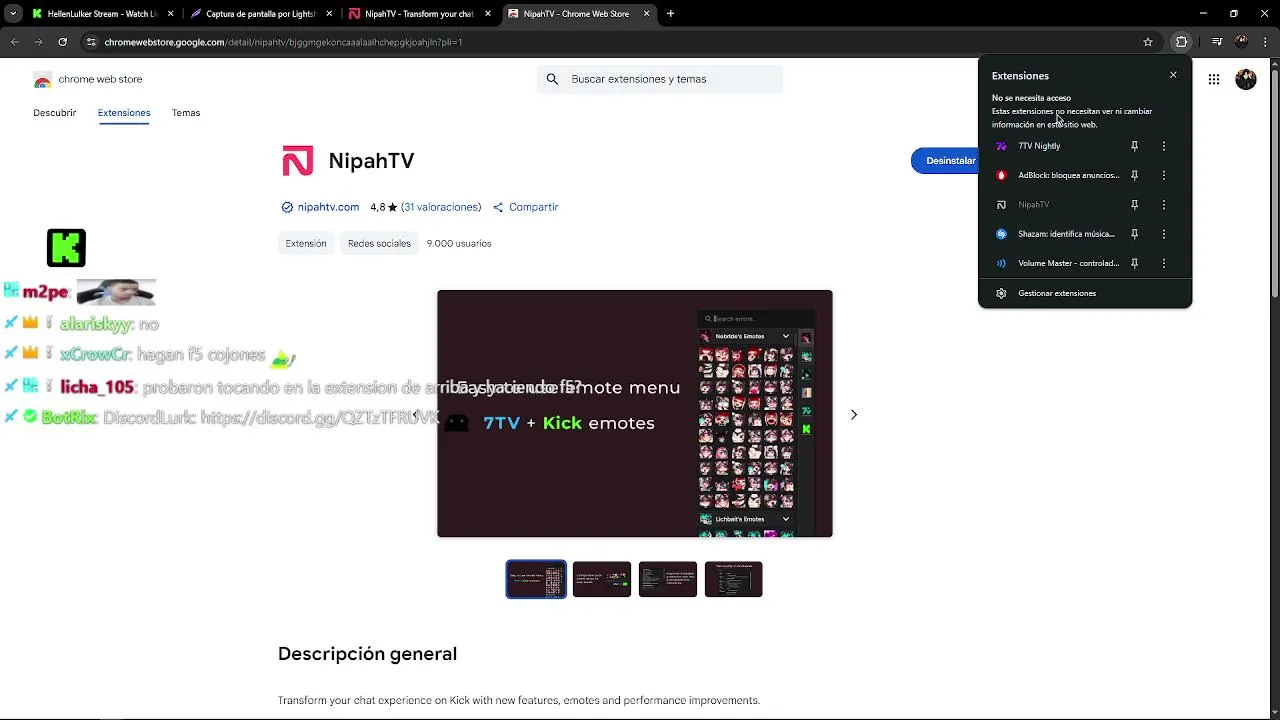
Task: Click the main promo screenshot image
Action: (635, 414)
